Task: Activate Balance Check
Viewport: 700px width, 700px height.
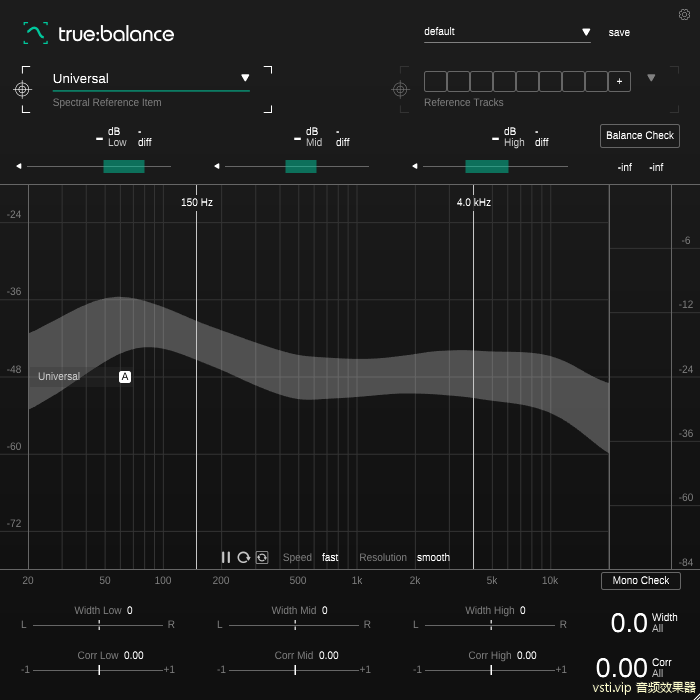Action: click(x=640, y=136)
